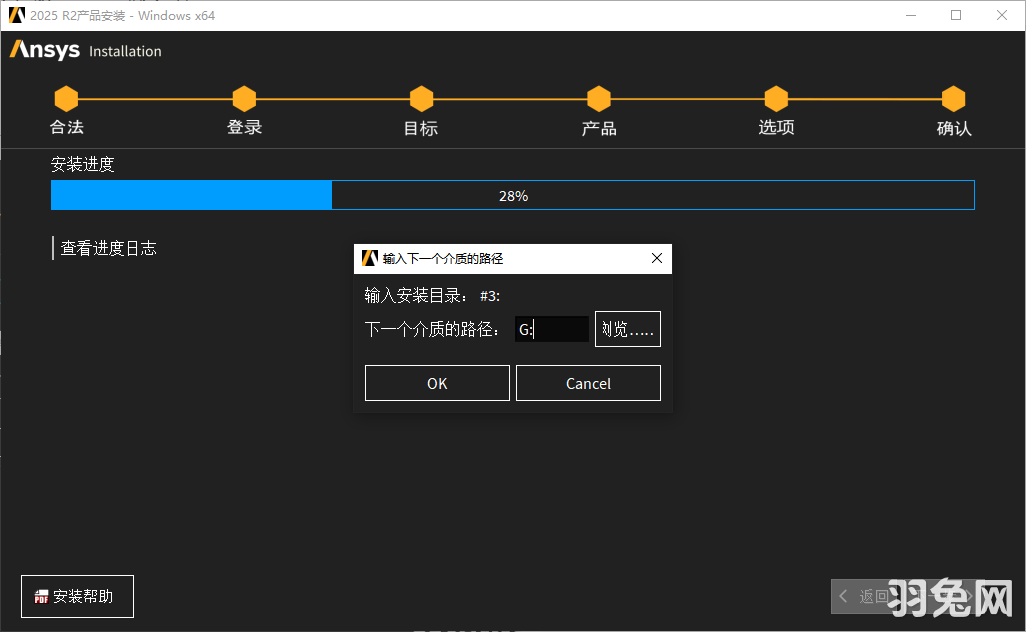Cancel the media path dialog
The height and width of the screenshot is (632, 1026).
tap(588, 382)
